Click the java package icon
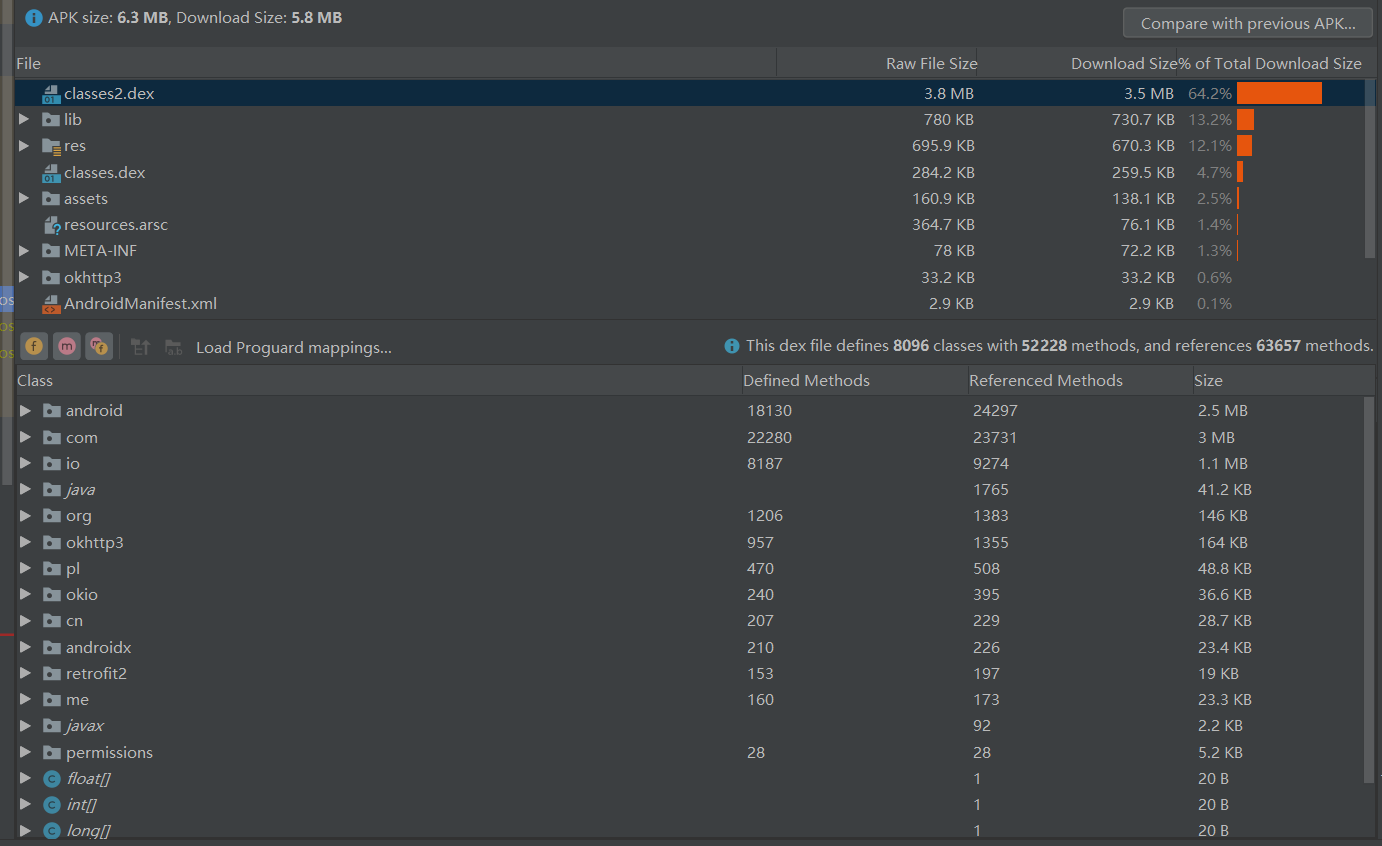This screenshot has height=846, width=1382. coord(52,489)
